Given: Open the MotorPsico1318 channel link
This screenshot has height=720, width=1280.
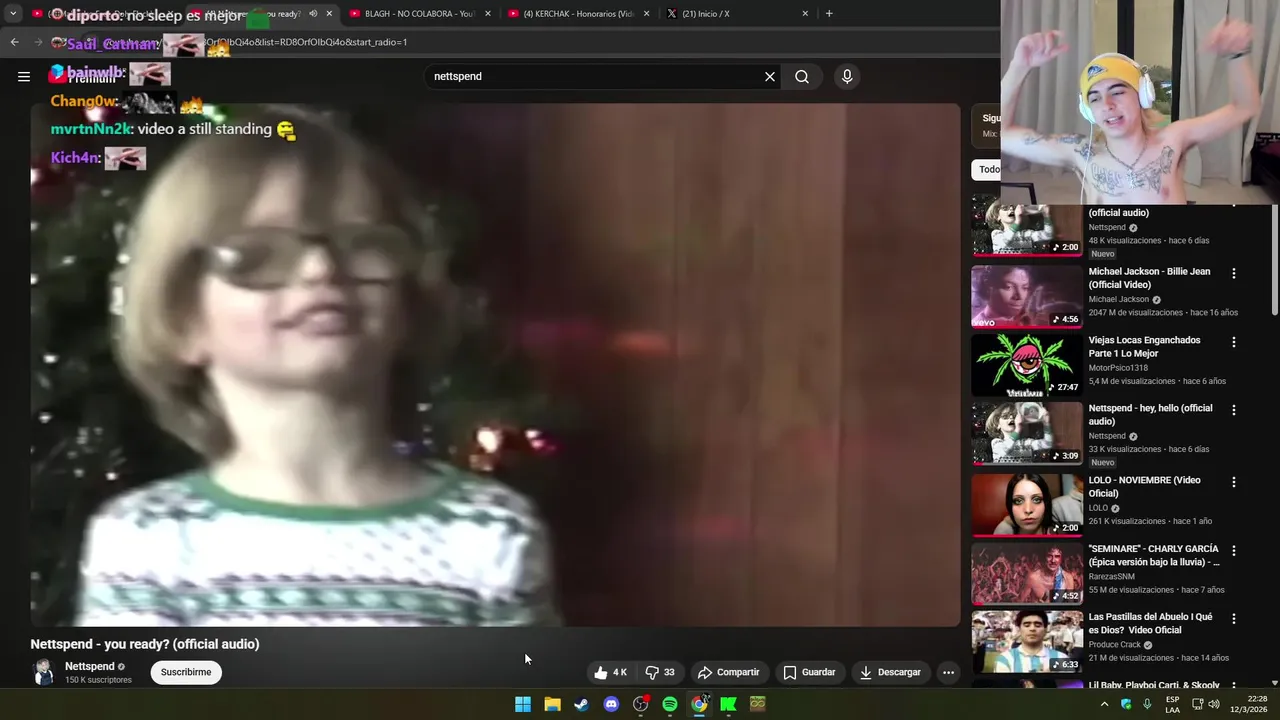Looking at the screenshot, I should click(1119, 368).
